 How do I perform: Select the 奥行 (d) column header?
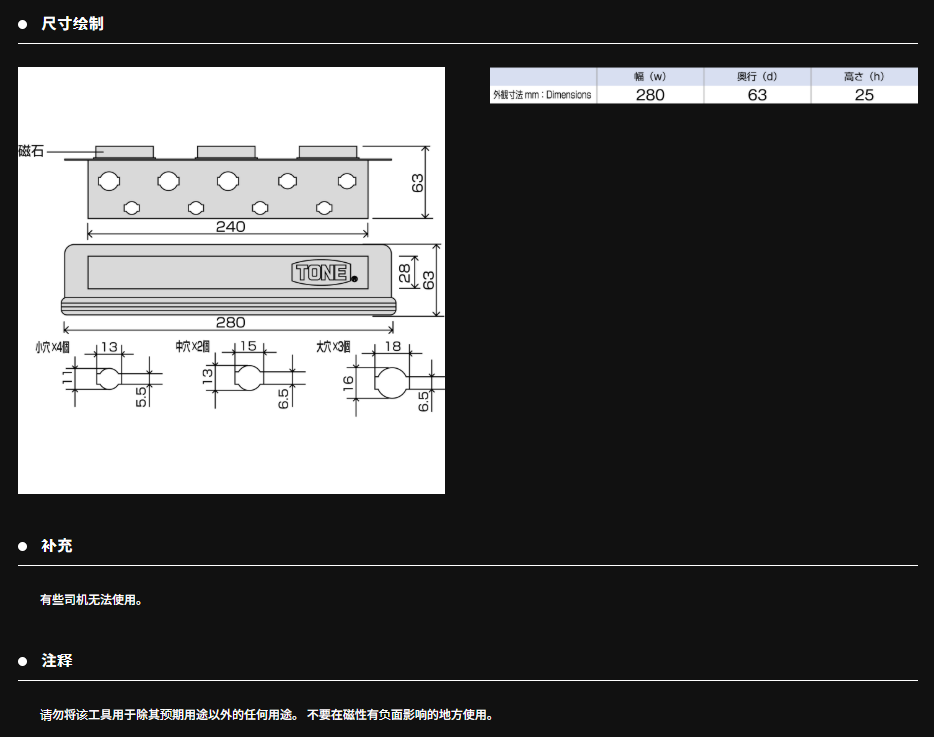pos(757,76)
